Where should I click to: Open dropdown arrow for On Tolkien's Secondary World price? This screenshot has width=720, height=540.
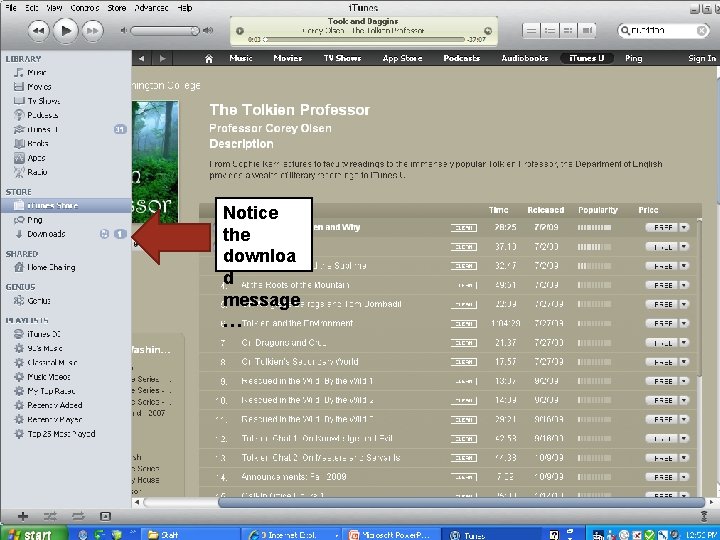click(684, 362)
